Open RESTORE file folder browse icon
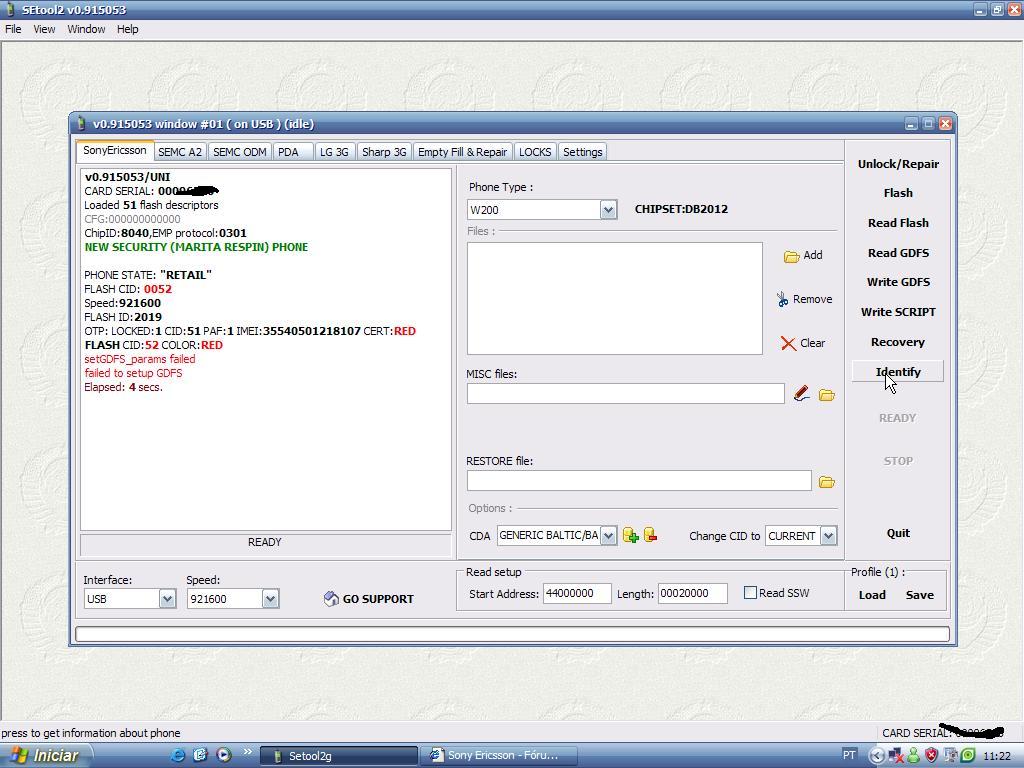This screenshot has height=768, width=1024. [x=827, y=482]
